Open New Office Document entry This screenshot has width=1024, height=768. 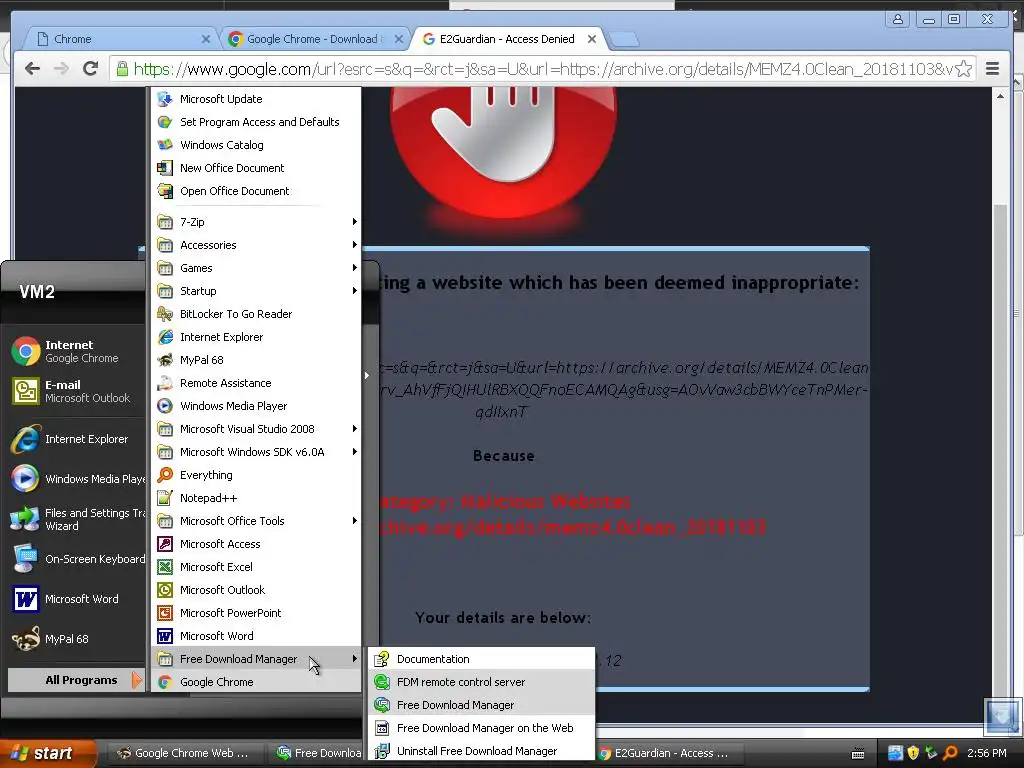pyautogui.click(x=256, y=168)
